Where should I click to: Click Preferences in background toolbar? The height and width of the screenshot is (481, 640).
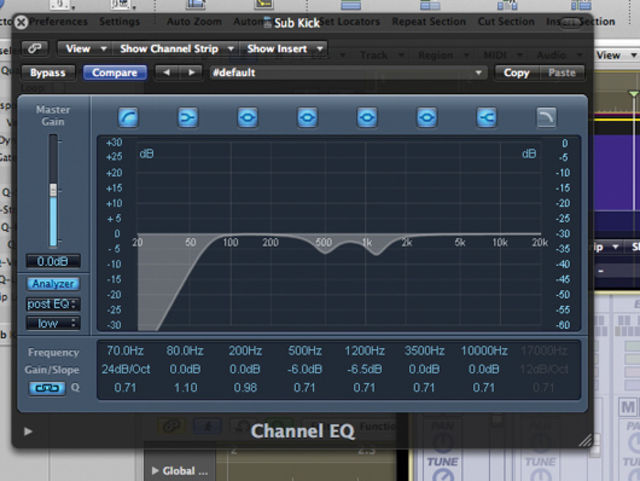pyautogui.click(x=58, y=21)
